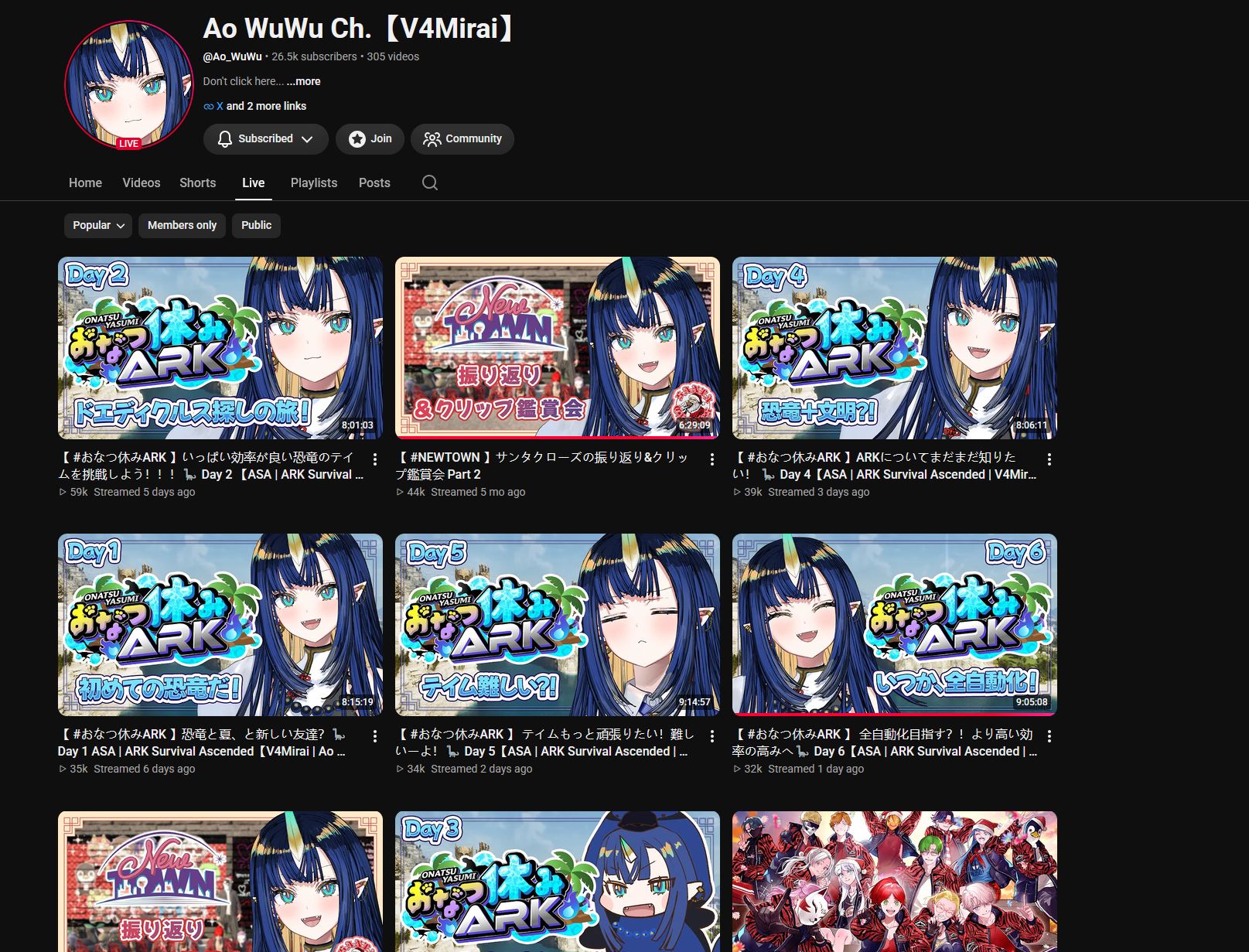
Task: Open the bottom-row NEWTOWN stream thumbnail
Action: click(x=220, y=882)
